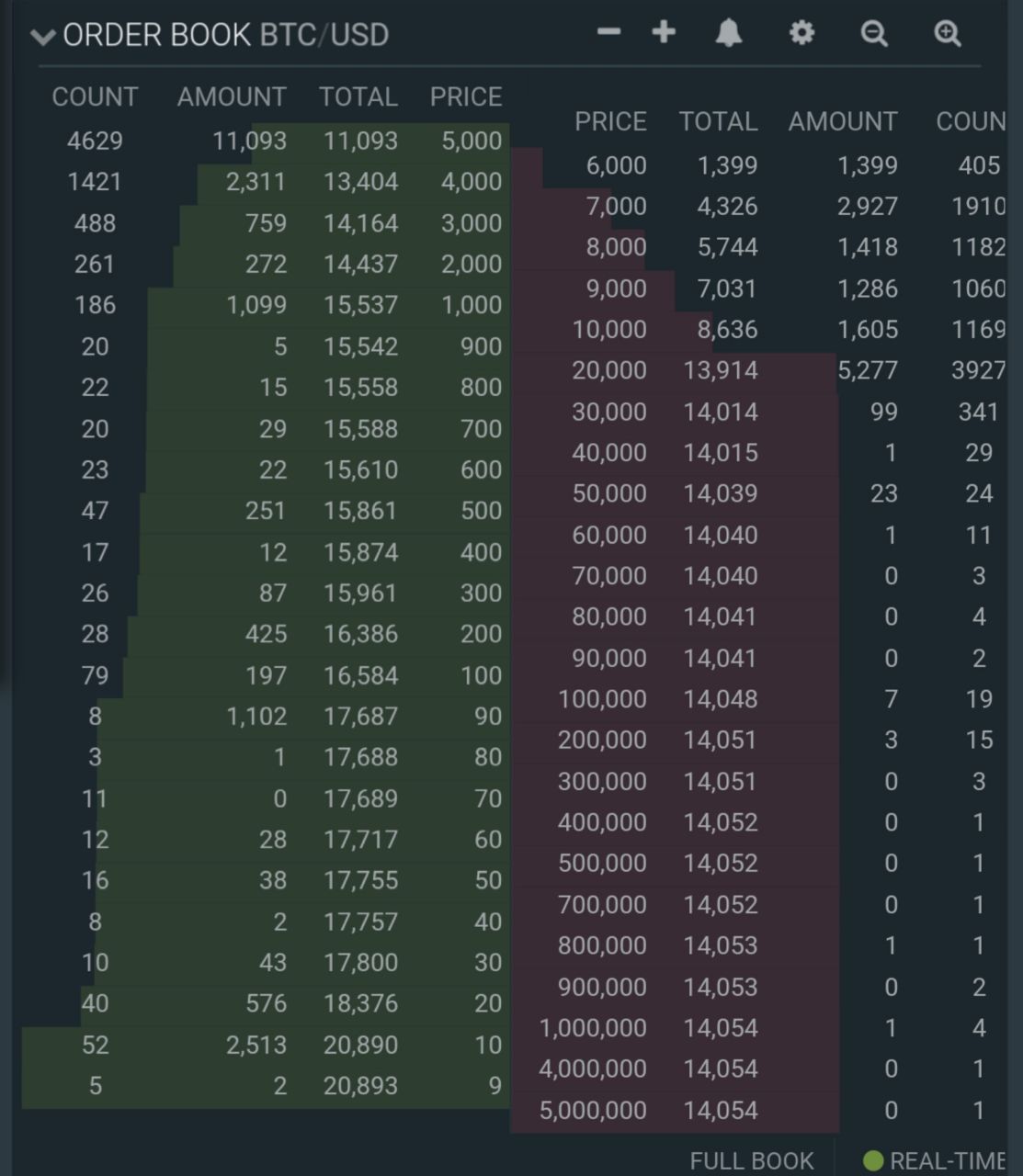Zoom in the depth bars
Image resolution: width=1023 pixels, height=1176 pixels.
947,34
